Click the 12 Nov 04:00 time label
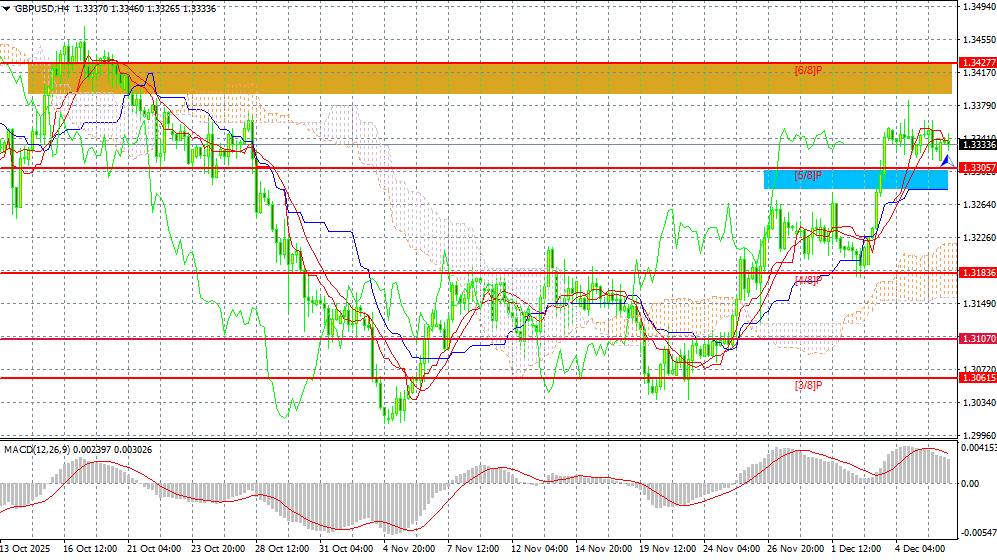997x560 pixels. (x=539, y=549)
